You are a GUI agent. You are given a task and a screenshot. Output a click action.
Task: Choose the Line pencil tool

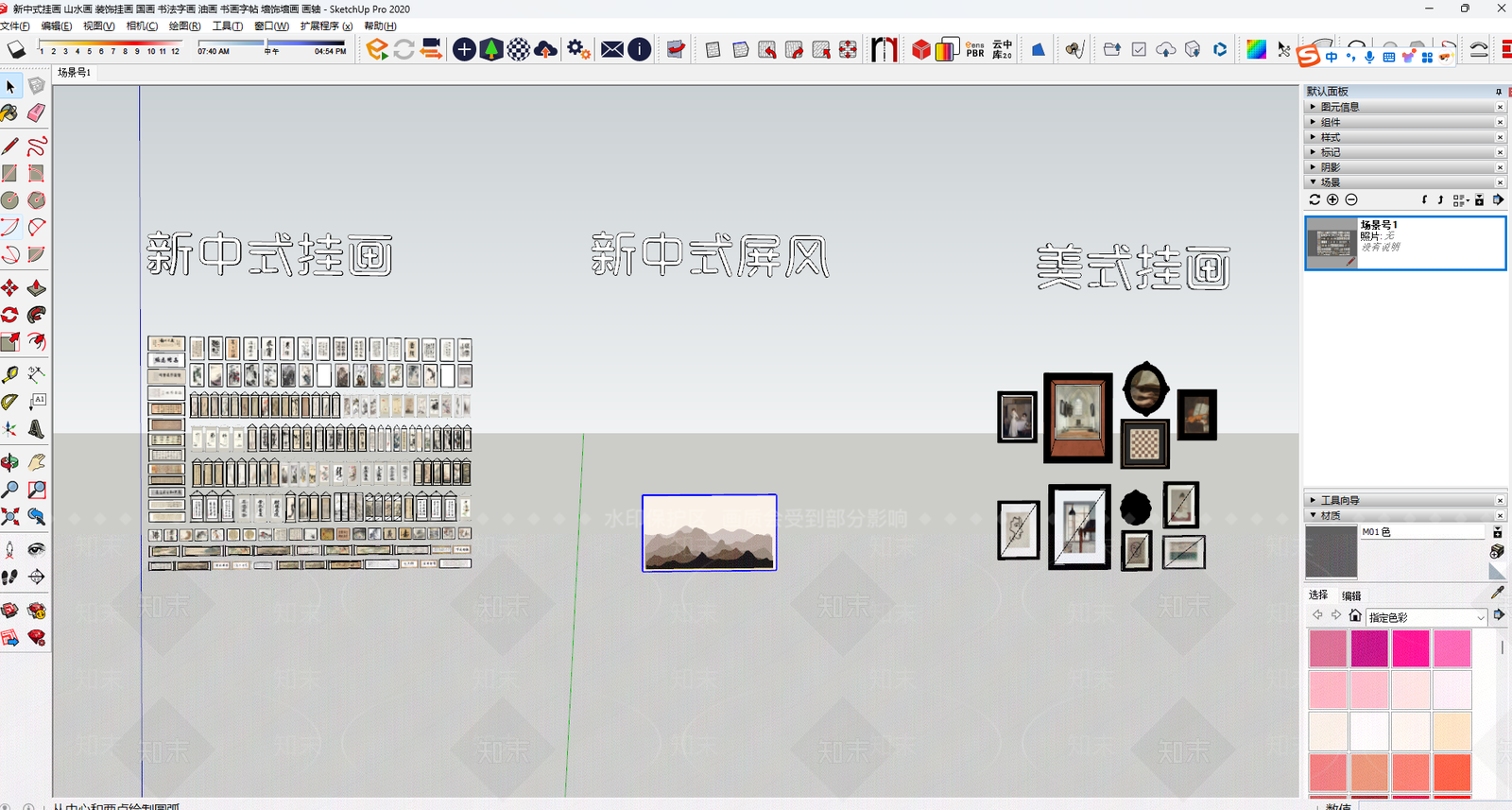point(10,146)
